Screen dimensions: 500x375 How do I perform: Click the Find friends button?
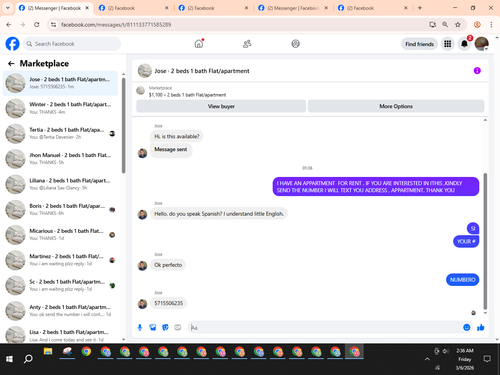click(x=419, y=44)
